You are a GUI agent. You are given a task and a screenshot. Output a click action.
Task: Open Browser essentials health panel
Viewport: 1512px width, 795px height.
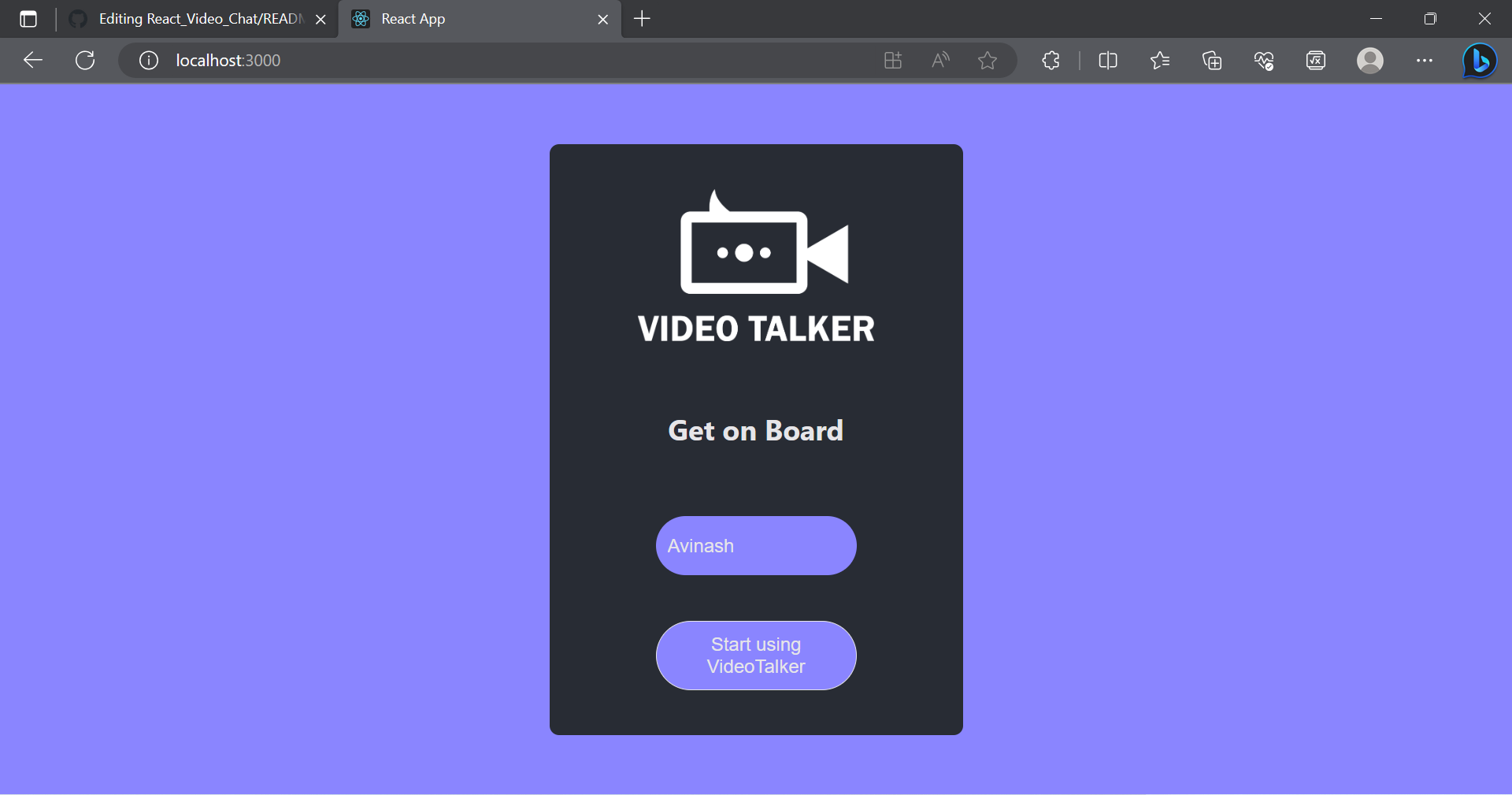pyautogui.click(x=1263, y=61)
